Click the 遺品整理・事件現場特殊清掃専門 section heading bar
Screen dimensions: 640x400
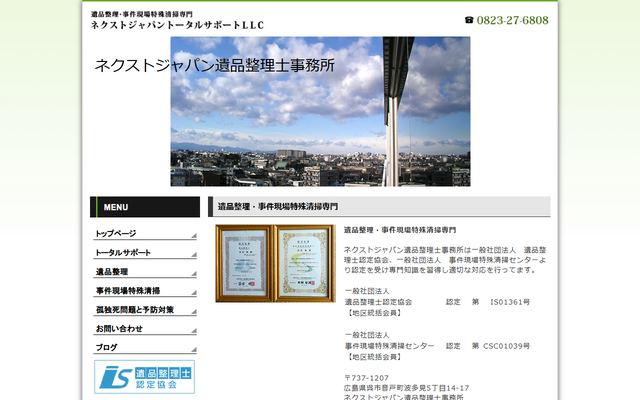(x=379, y=207)
